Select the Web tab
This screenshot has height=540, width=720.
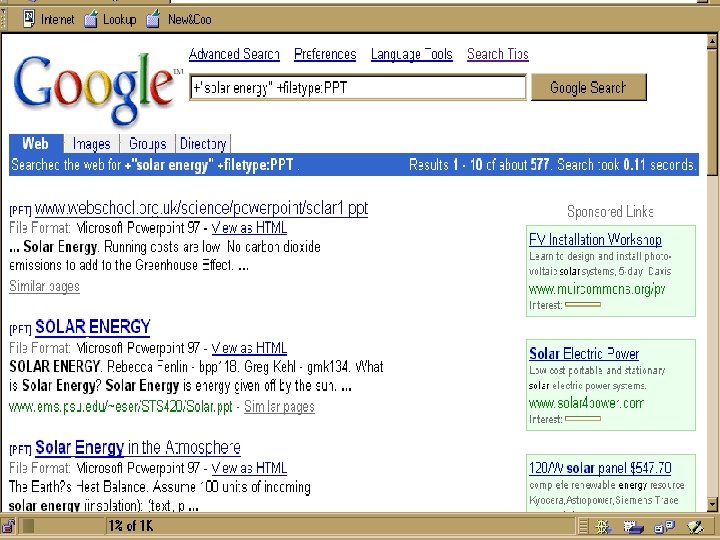tap(36, 144)
